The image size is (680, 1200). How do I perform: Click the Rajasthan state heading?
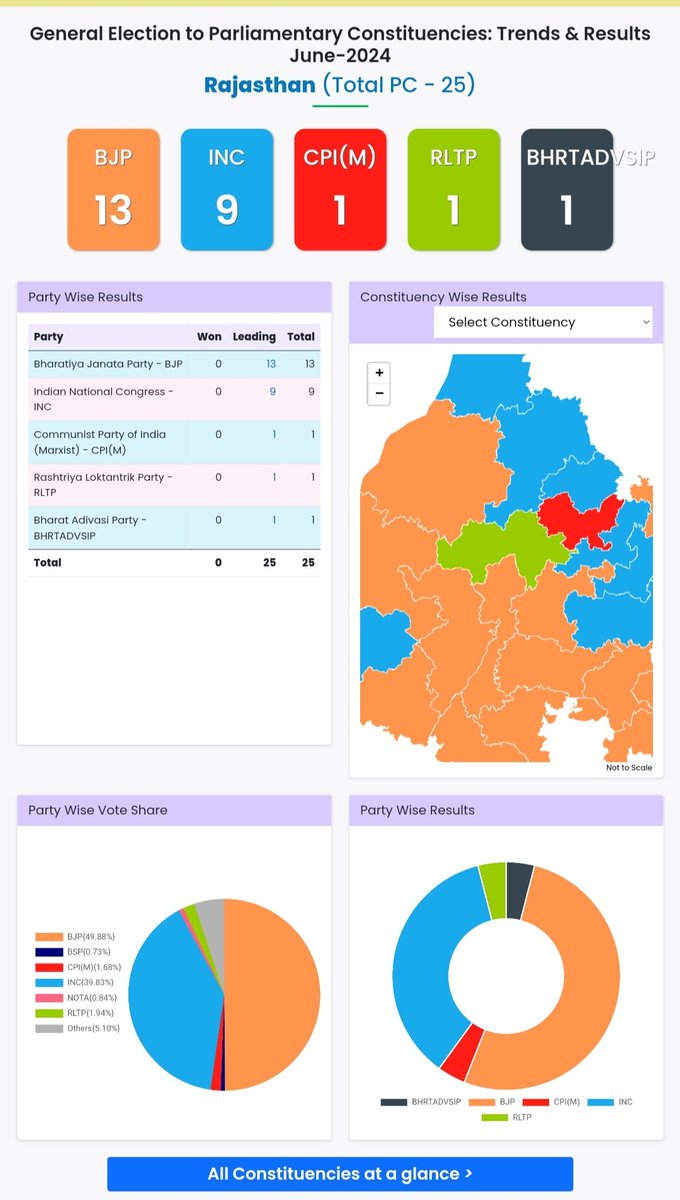pyautogui.click(x=260, y=84)
